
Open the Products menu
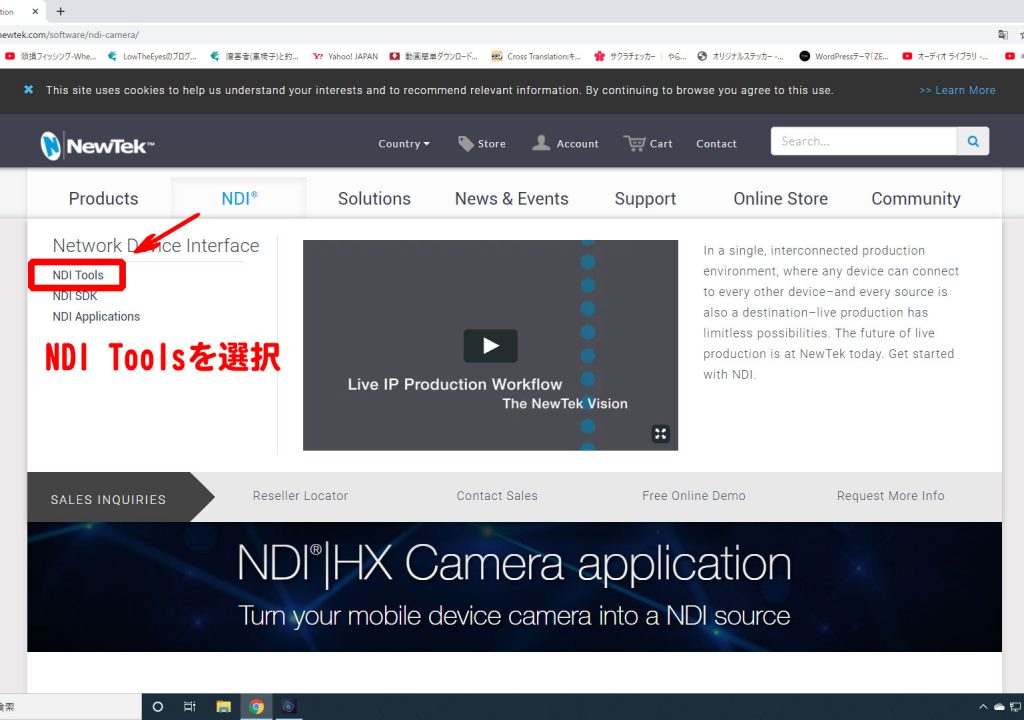tap(103, 198)
